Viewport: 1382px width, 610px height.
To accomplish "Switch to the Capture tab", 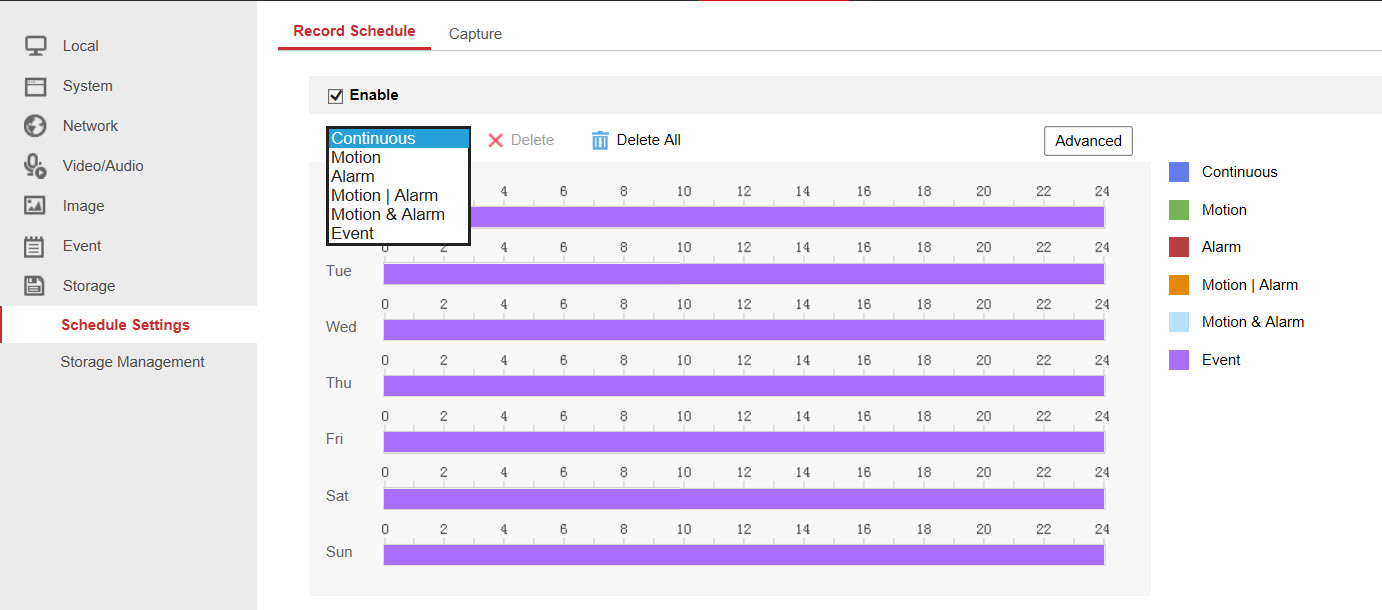I will click(475, 34).
